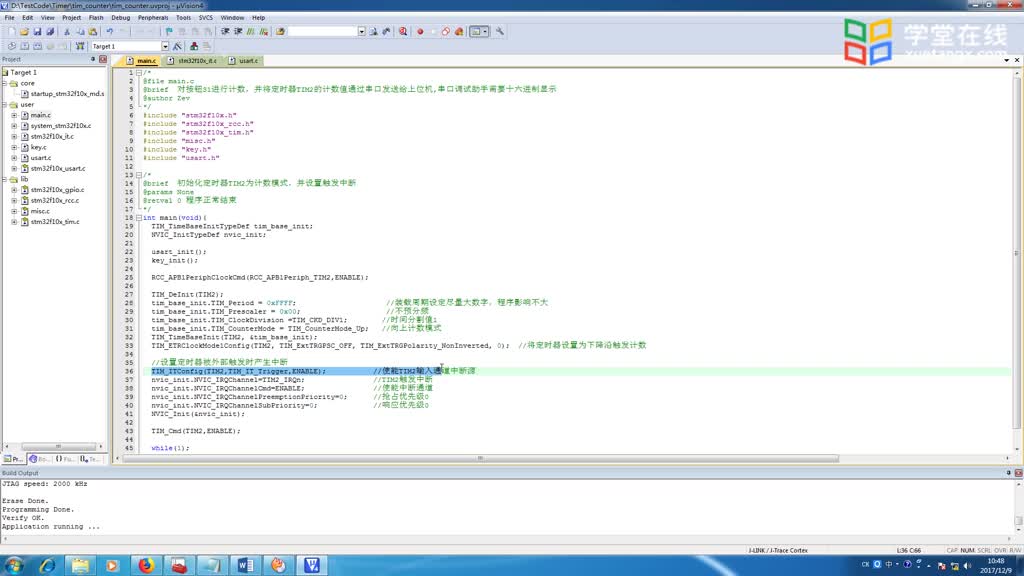Select the main.c editor tab
The width and height of the screenshot is (1024, 576).
[142, 61]
